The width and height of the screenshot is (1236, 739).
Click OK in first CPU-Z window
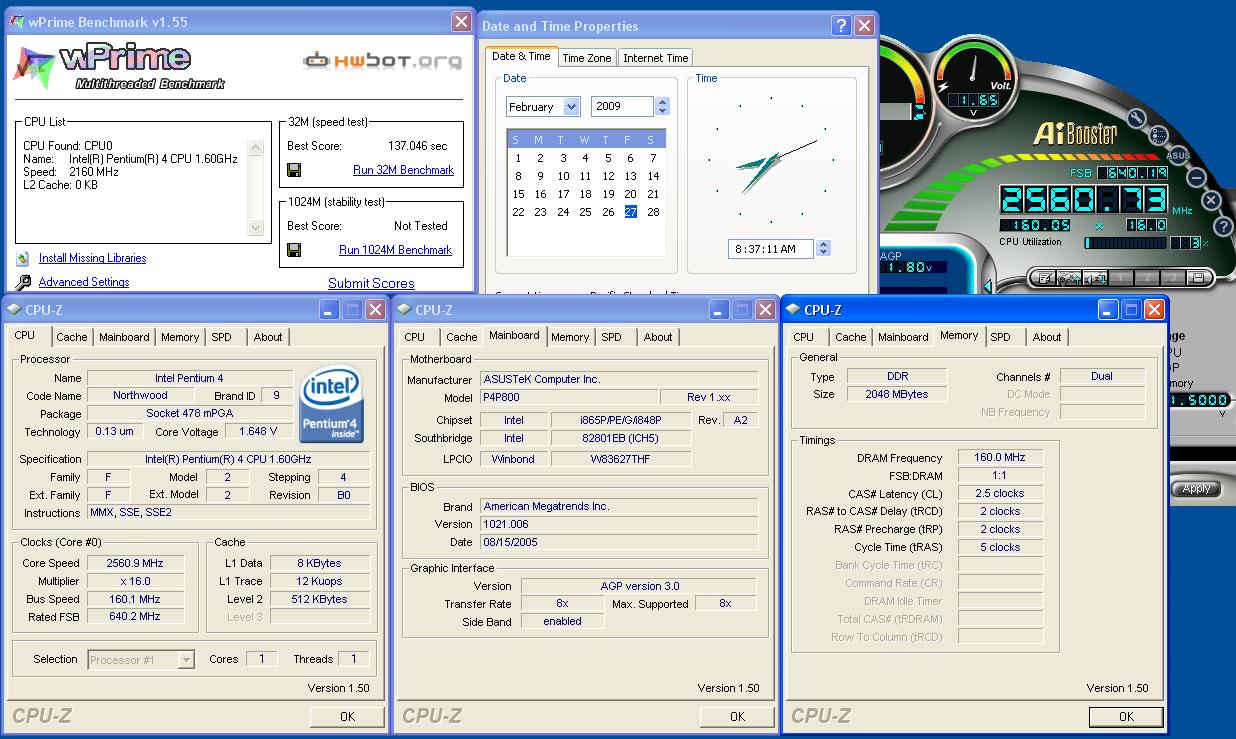347,716
